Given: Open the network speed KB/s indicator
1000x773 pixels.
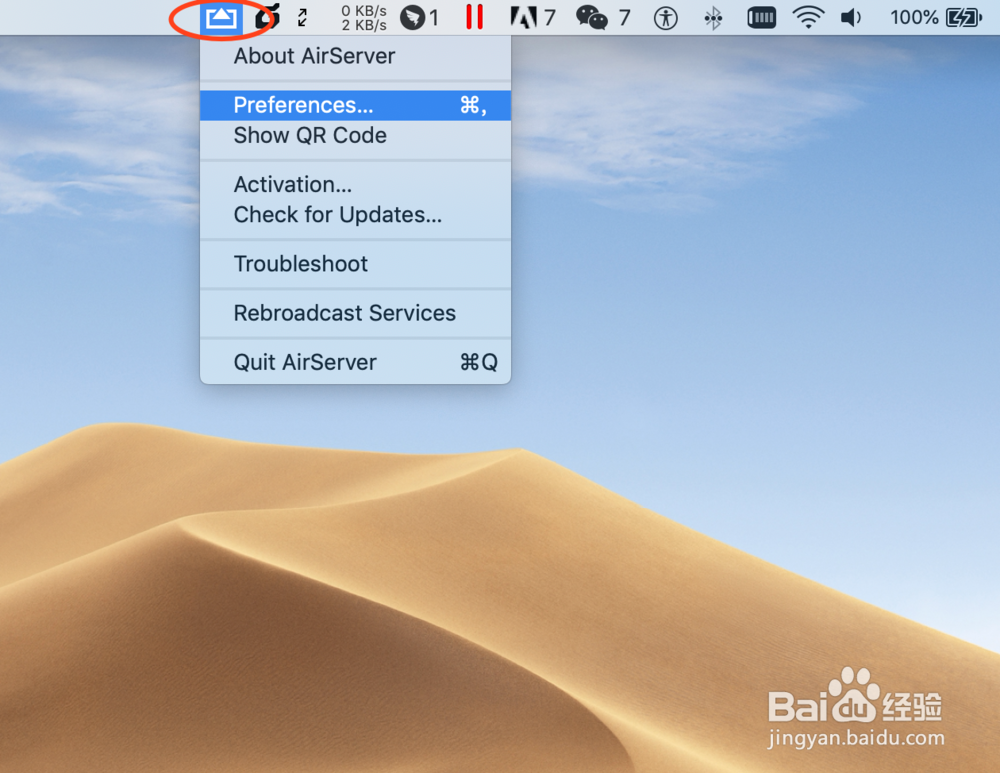Looking at the screenshot, I should (364, 18).
